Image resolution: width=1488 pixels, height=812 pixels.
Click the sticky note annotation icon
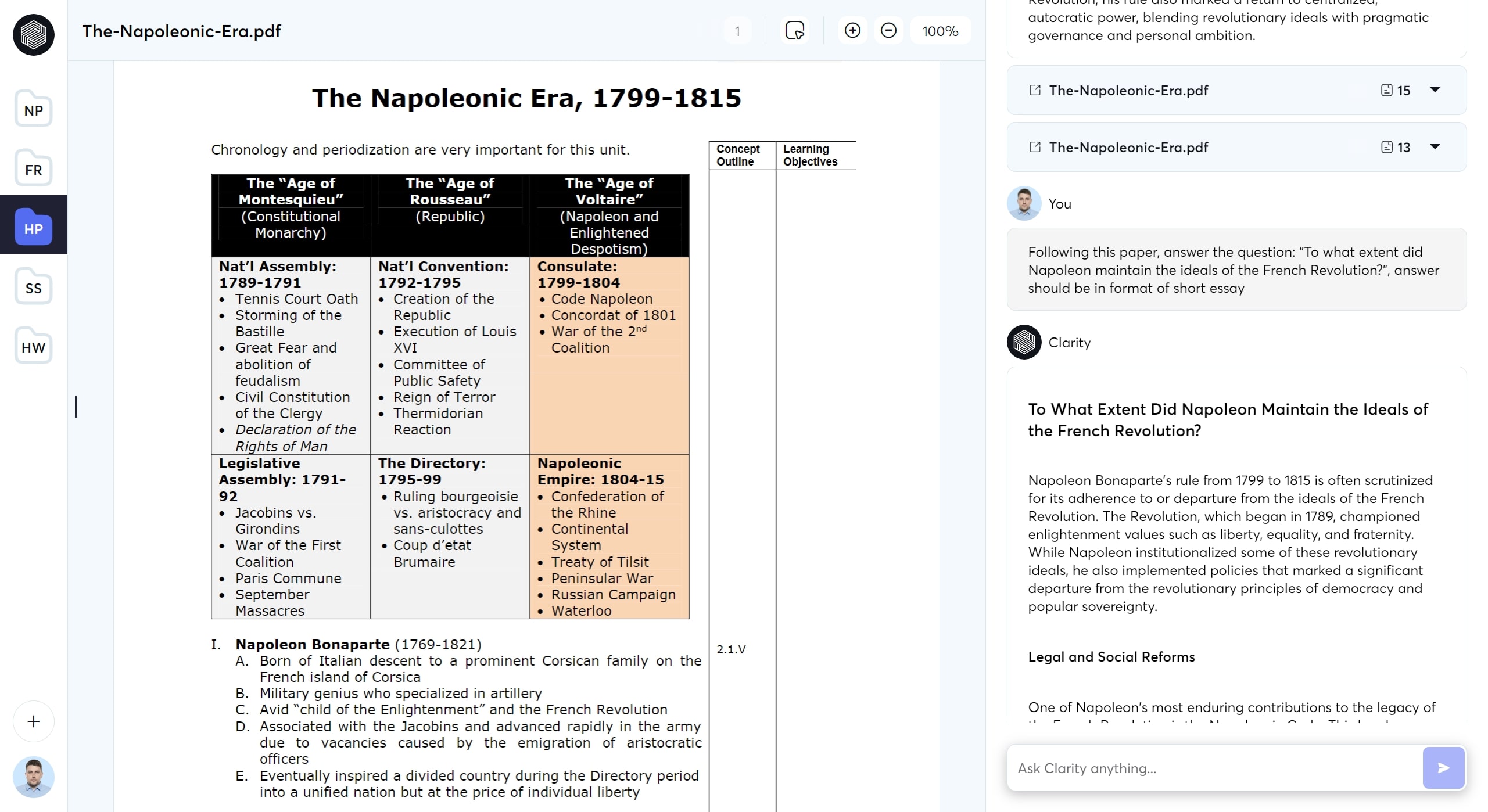click(794, 31)
